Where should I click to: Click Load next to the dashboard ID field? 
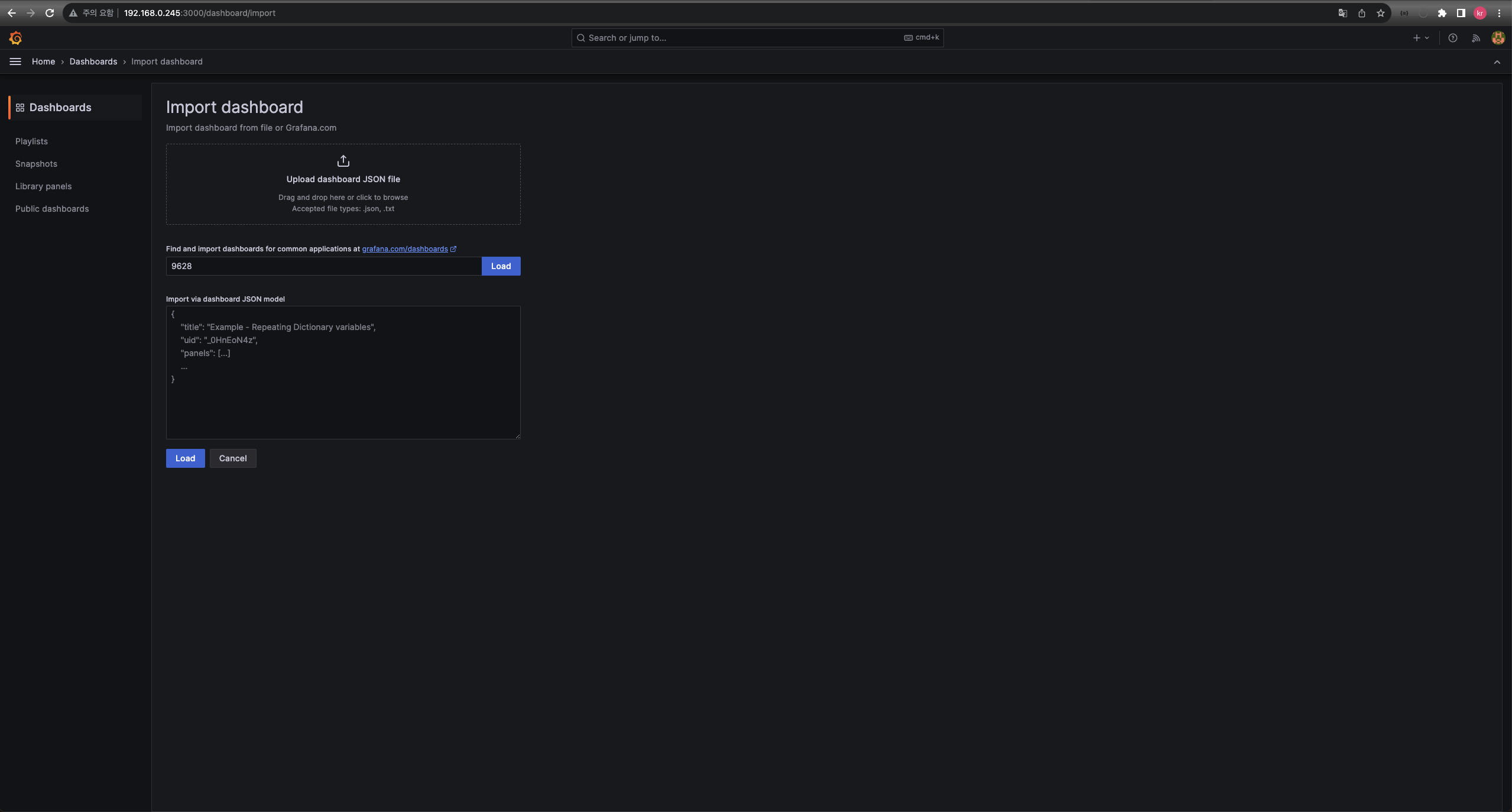point(500,266)
